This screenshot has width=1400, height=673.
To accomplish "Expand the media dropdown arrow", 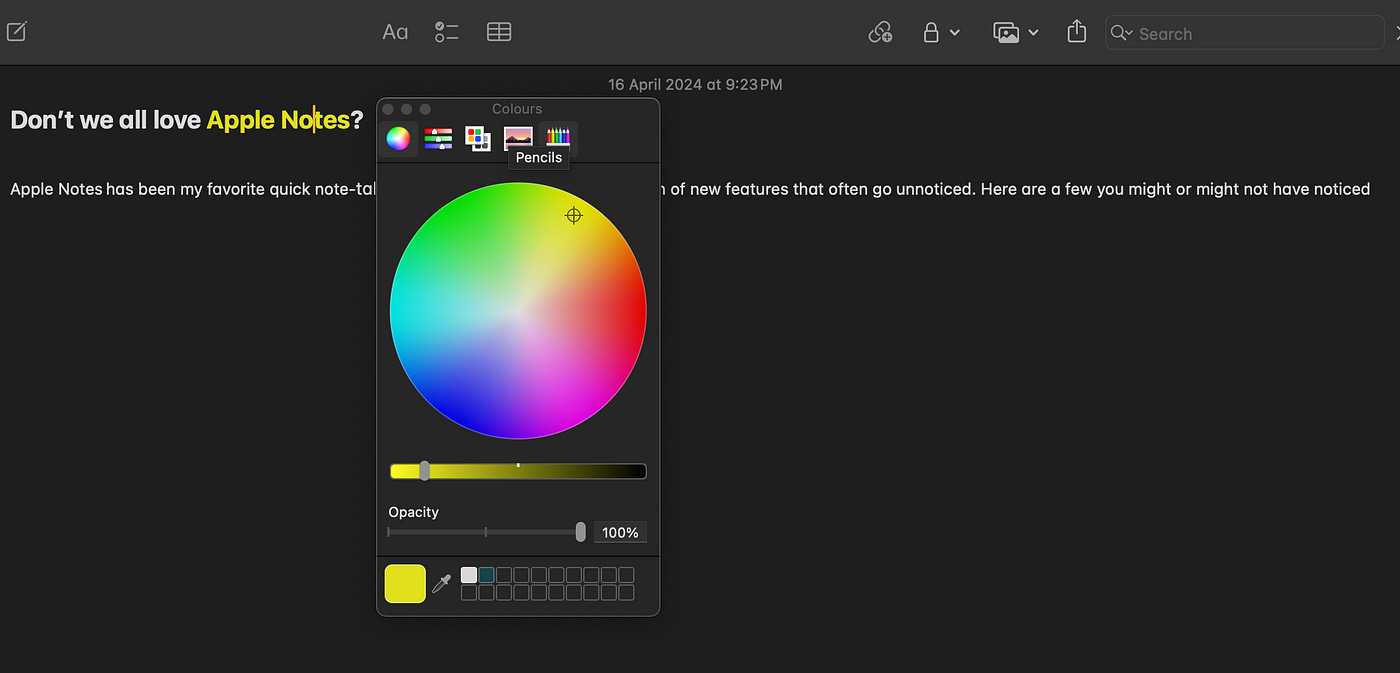I will pyautogui.click(x=1034, y=33).
